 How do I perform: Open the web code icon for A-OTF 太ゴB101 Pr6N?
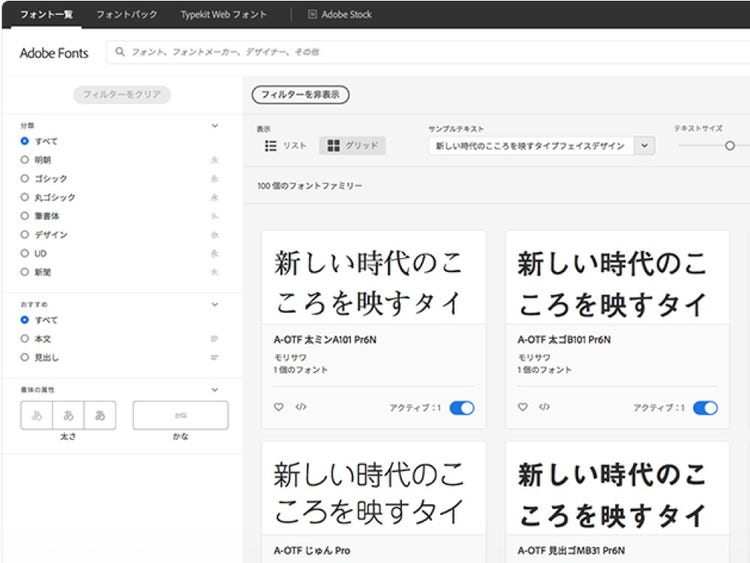(544, 407)
